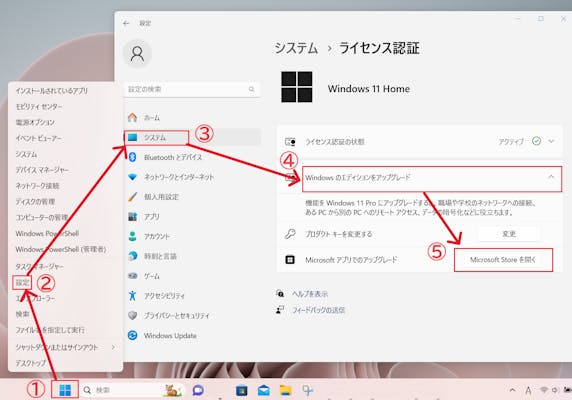Collapse Windows のエディションをアップグレード section
572x400 pixels.
pyautogui.click(x=551, y=177)
